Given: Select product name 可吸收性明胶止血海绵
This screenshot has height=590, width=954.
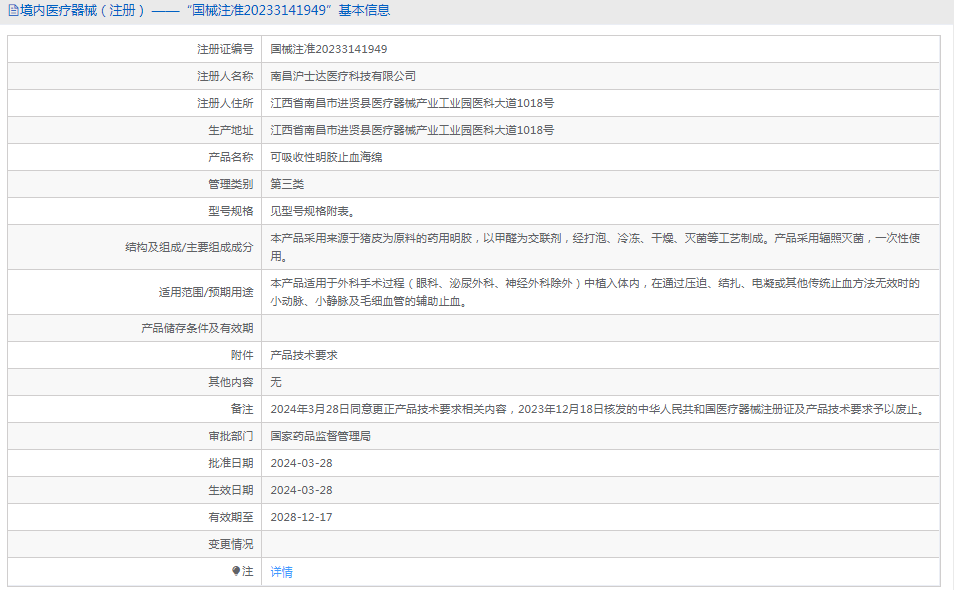Looking at the screenshot, I should pos(326,157).
